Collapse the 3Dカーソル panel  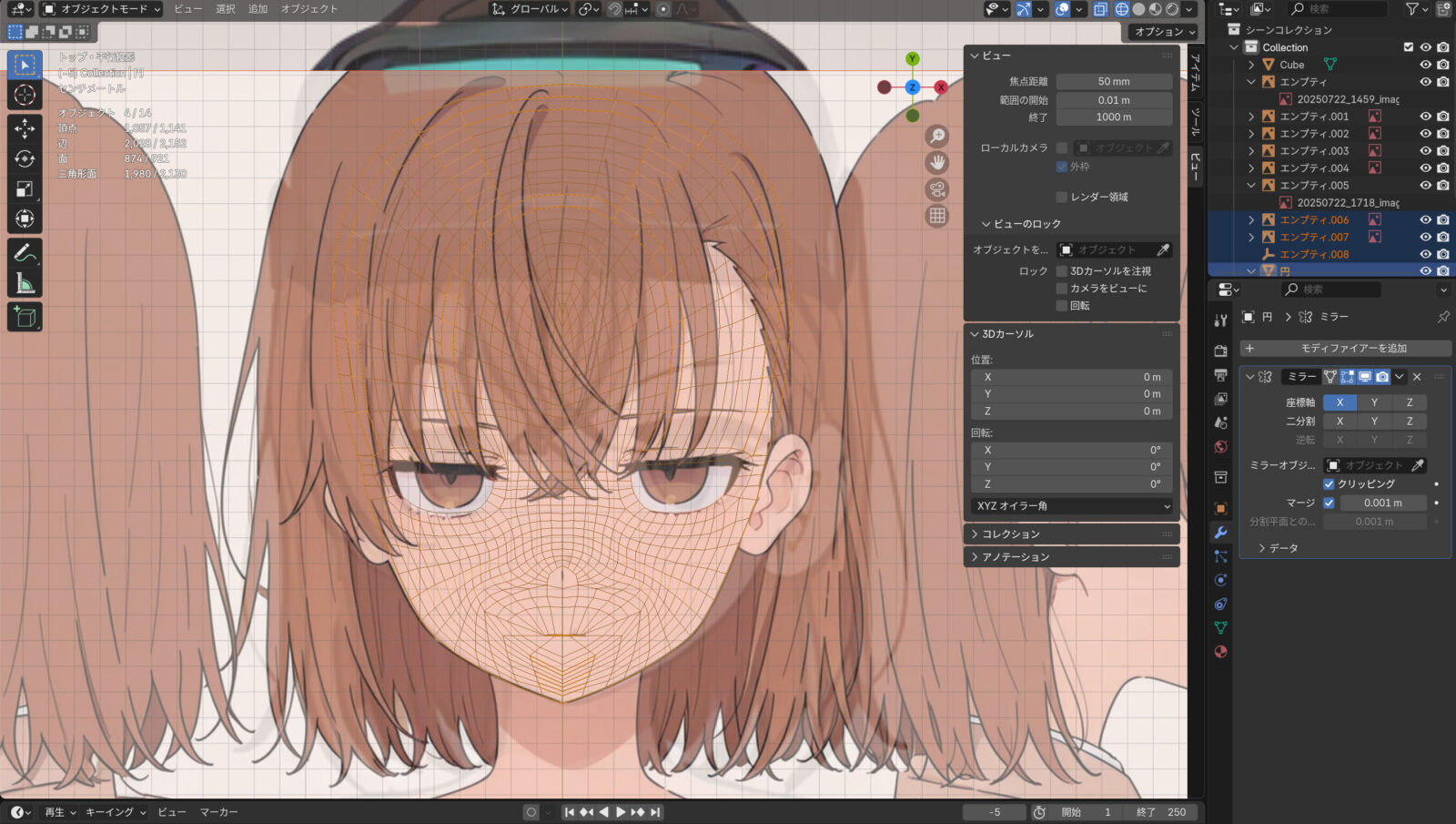(1071, 334)
